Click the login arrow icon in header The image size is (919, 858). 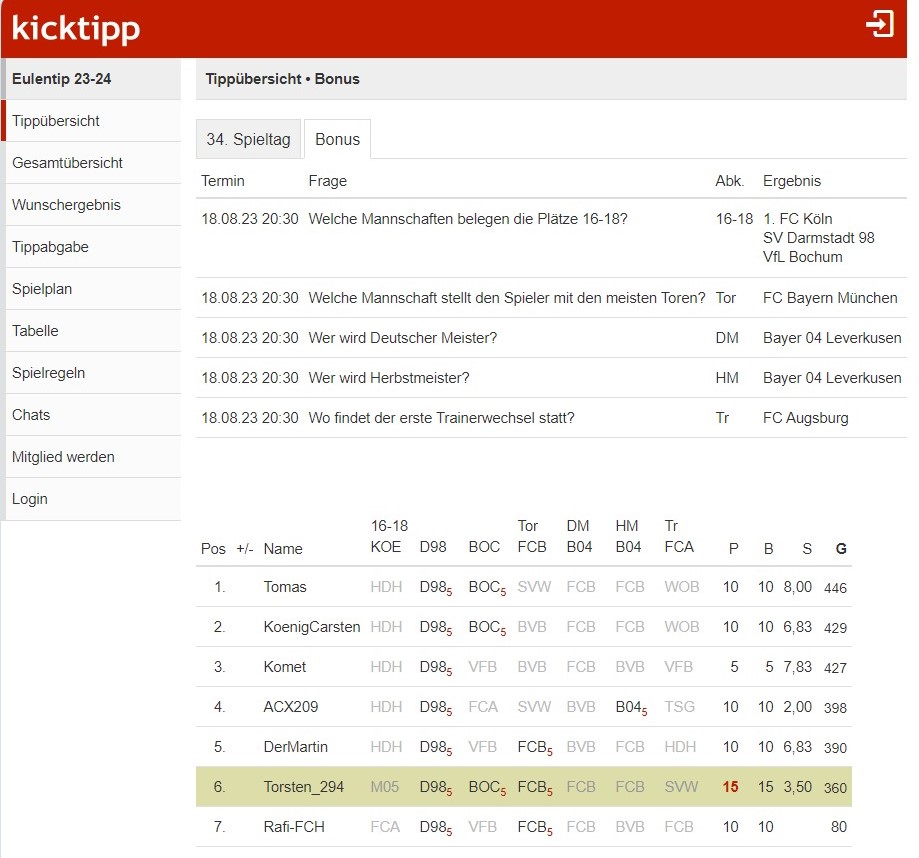(880, 24)
